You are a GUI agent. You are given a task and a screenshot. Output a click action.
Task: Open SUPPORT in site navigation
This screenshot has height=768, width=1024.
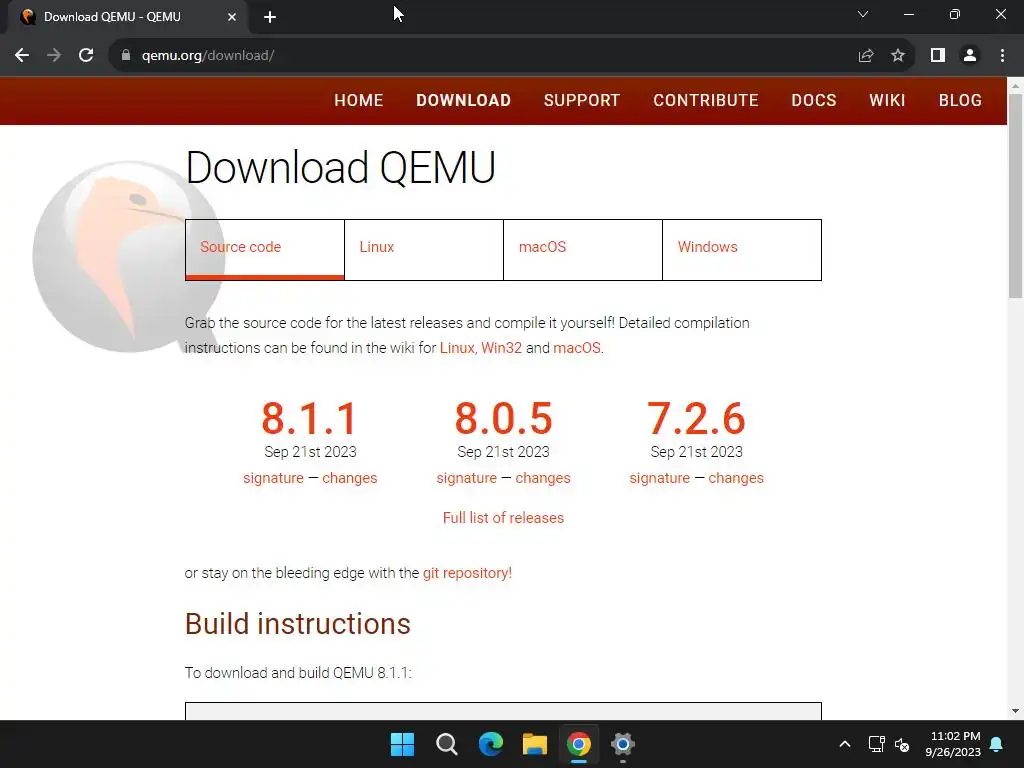(x=582, y=101)
